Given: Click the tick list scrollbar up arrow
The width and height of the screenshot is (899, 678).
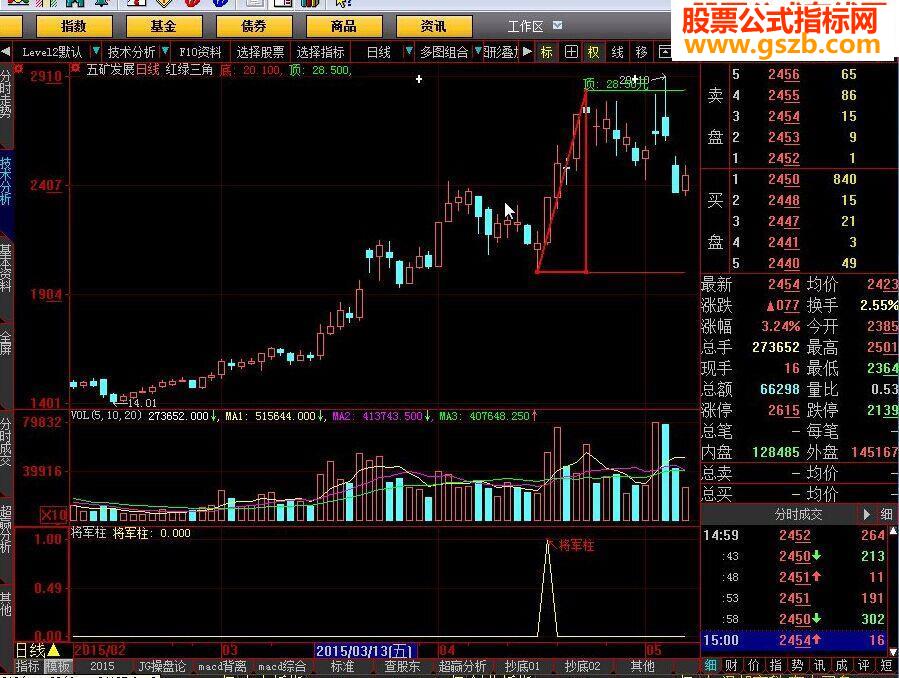Looking at the screenshot, I should [893, 532].
